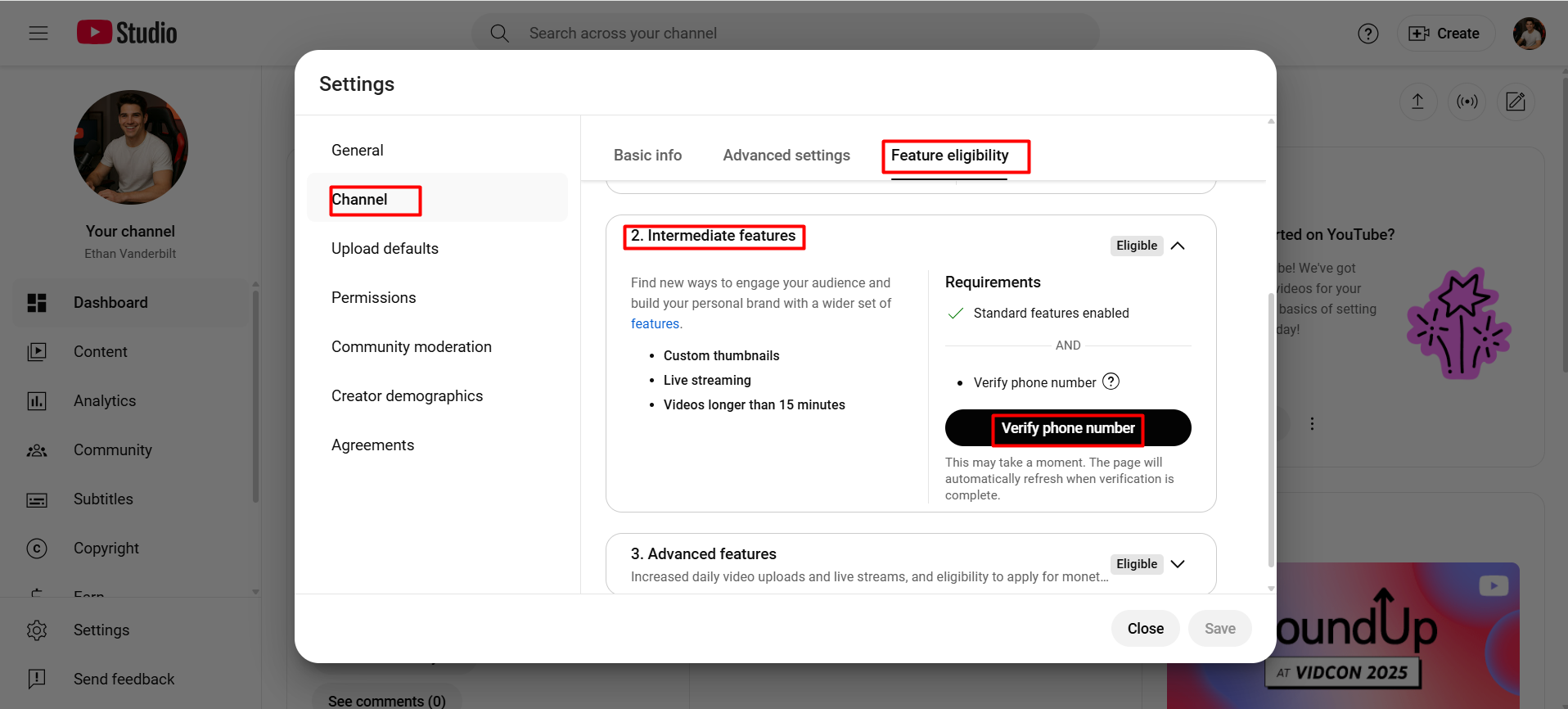The width and height of the screenshot is (1568, 709).
Task: Switch to the Basic info tab
Action: 647,156
